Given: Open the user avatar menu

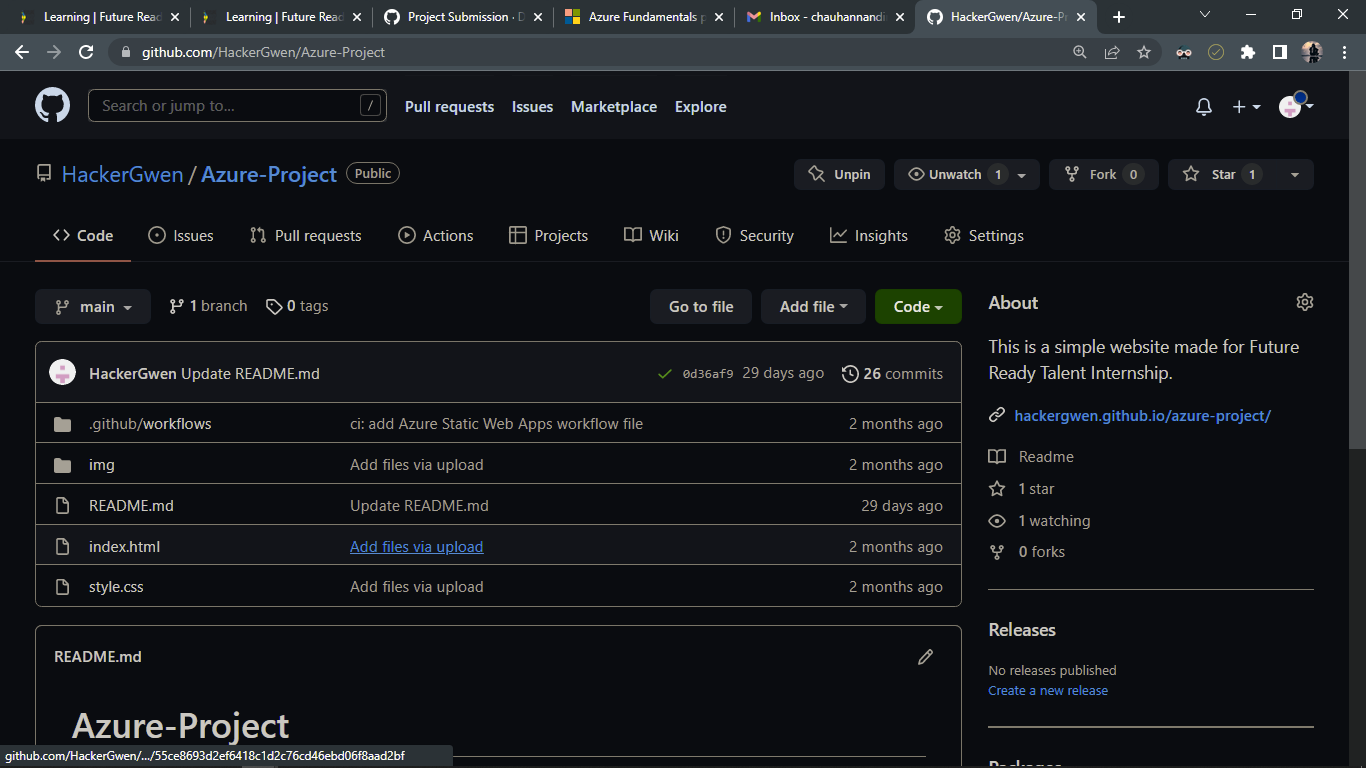Looking at the screenshot, I should [x=1296, y=106].
